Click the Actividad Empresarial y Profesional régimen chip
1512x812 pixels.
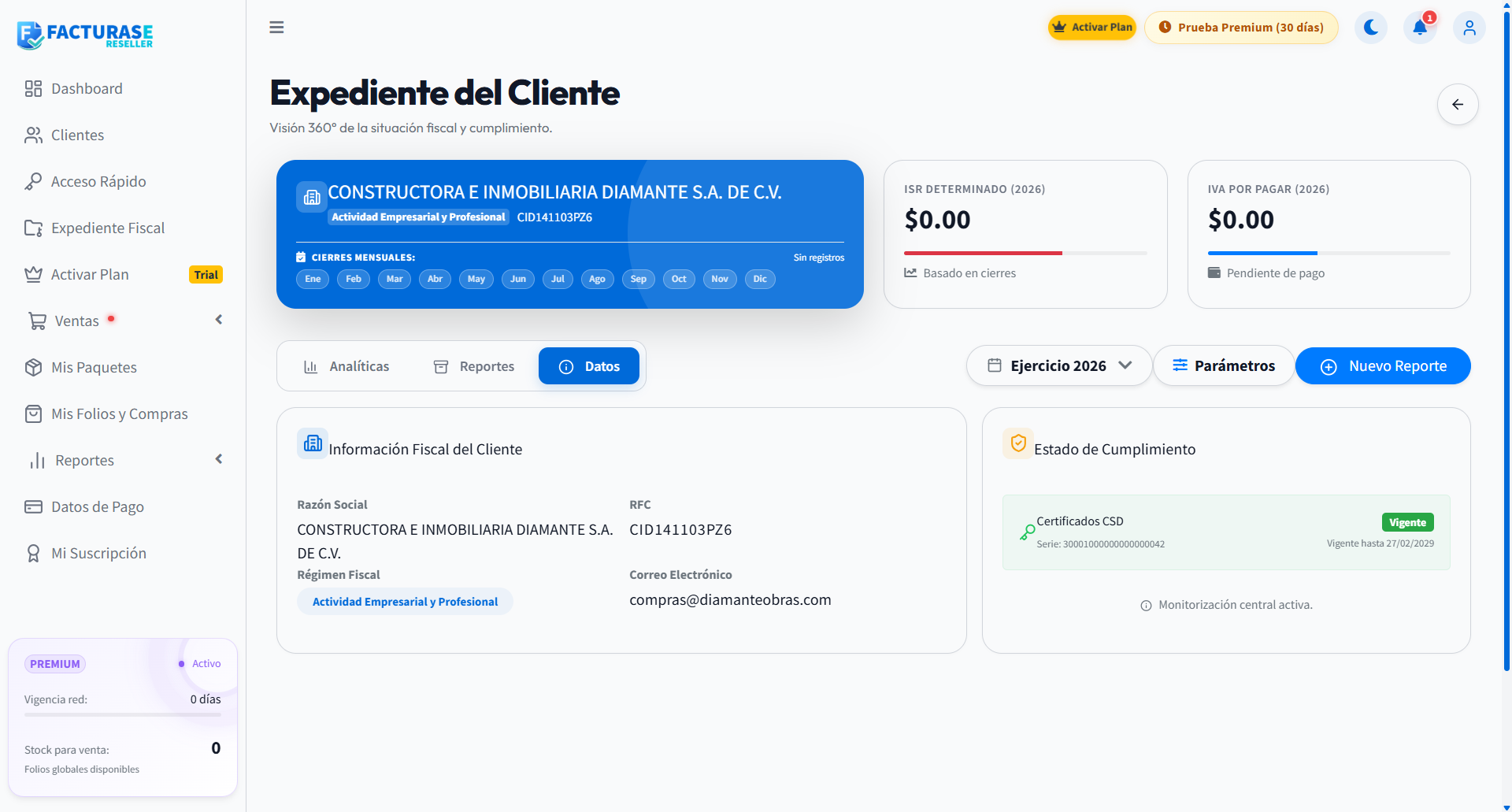point(405,602)
